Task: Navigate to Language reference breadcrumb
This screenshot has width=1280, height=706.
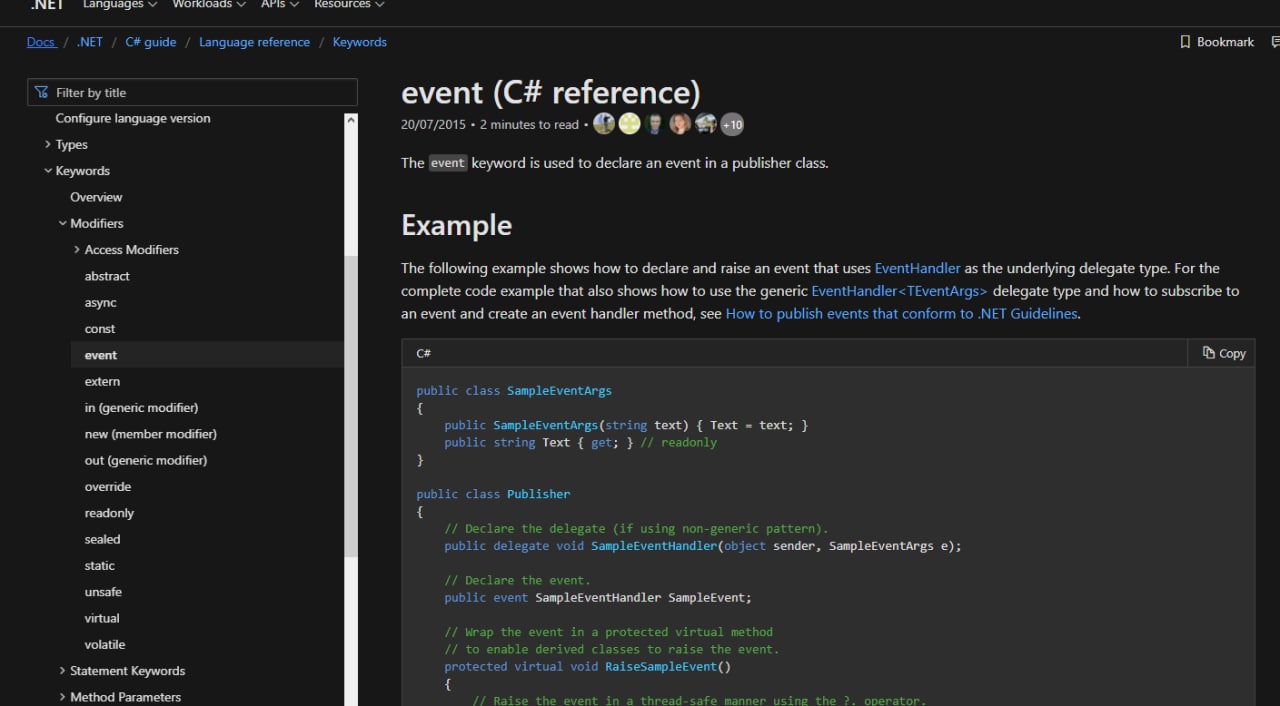Action: (x=254, y=42)
